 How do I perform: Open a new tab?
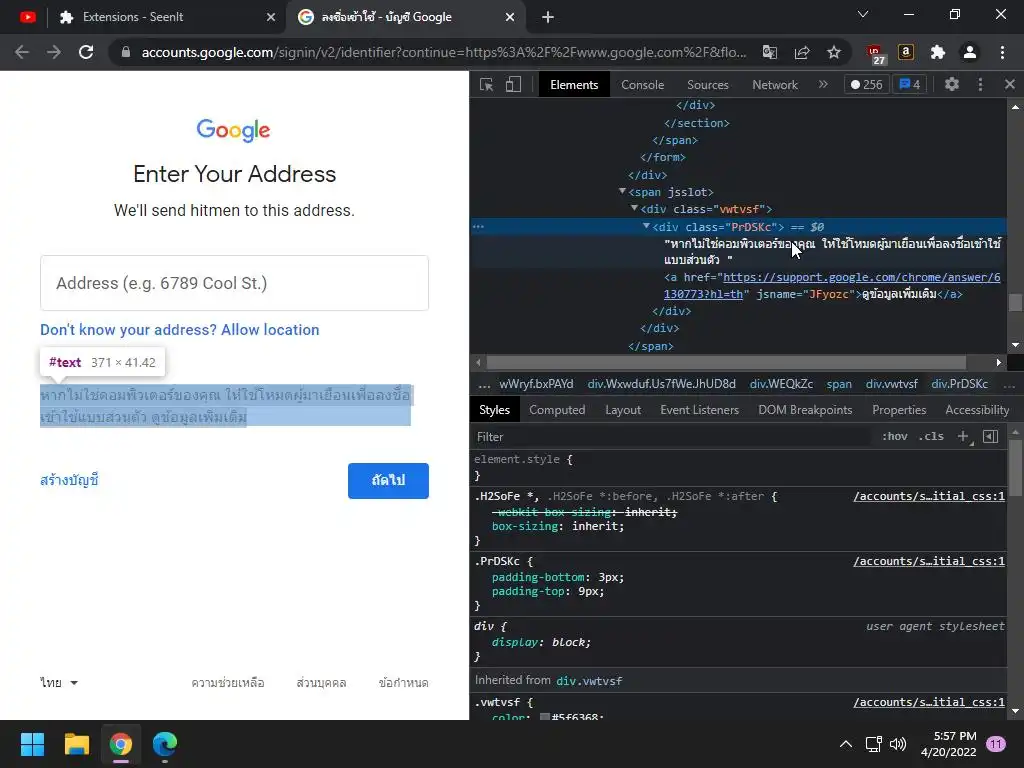coord(548,17)
